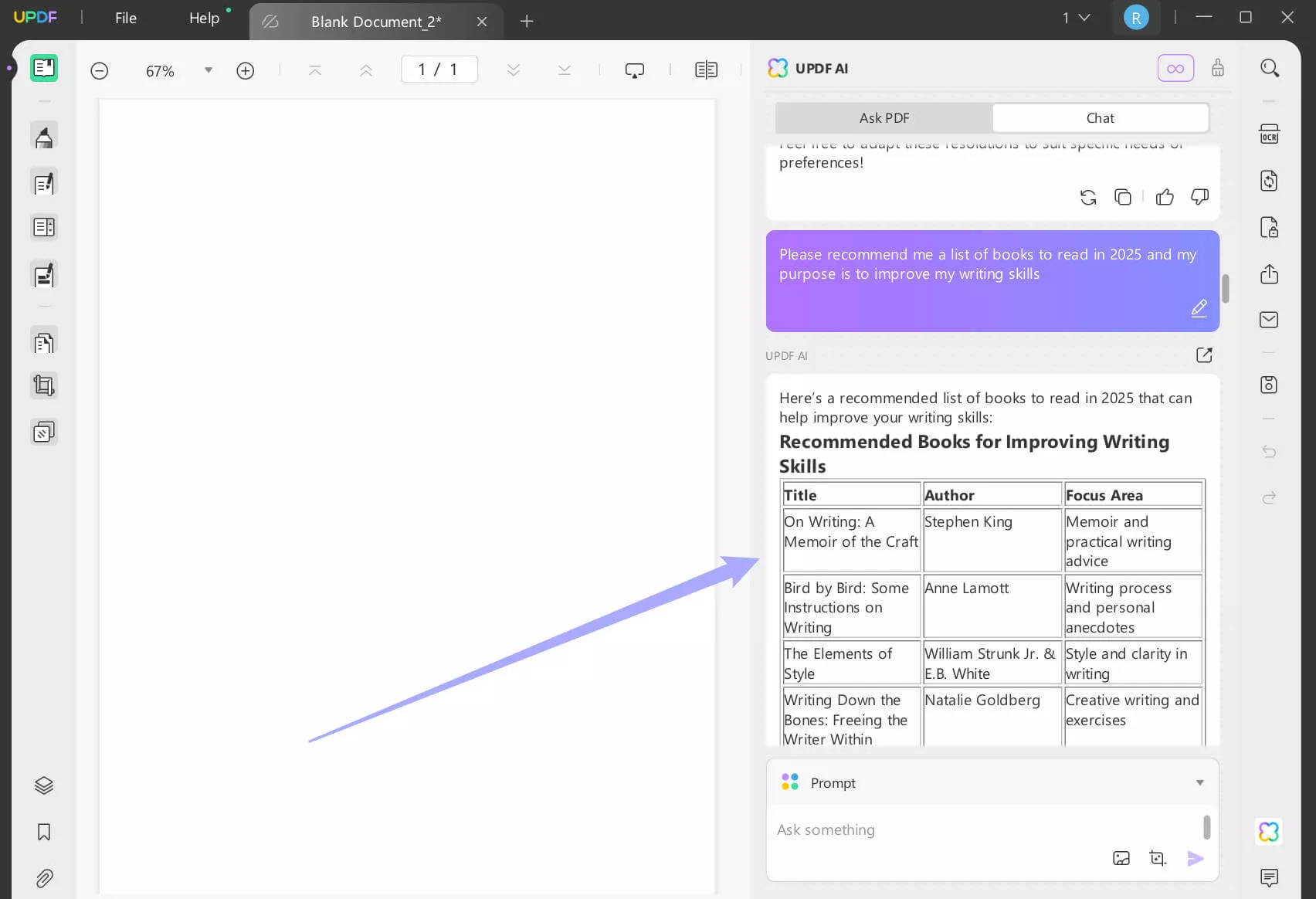Export the book recommendations response
1316x899 pixels.
tap(1204, 355)
